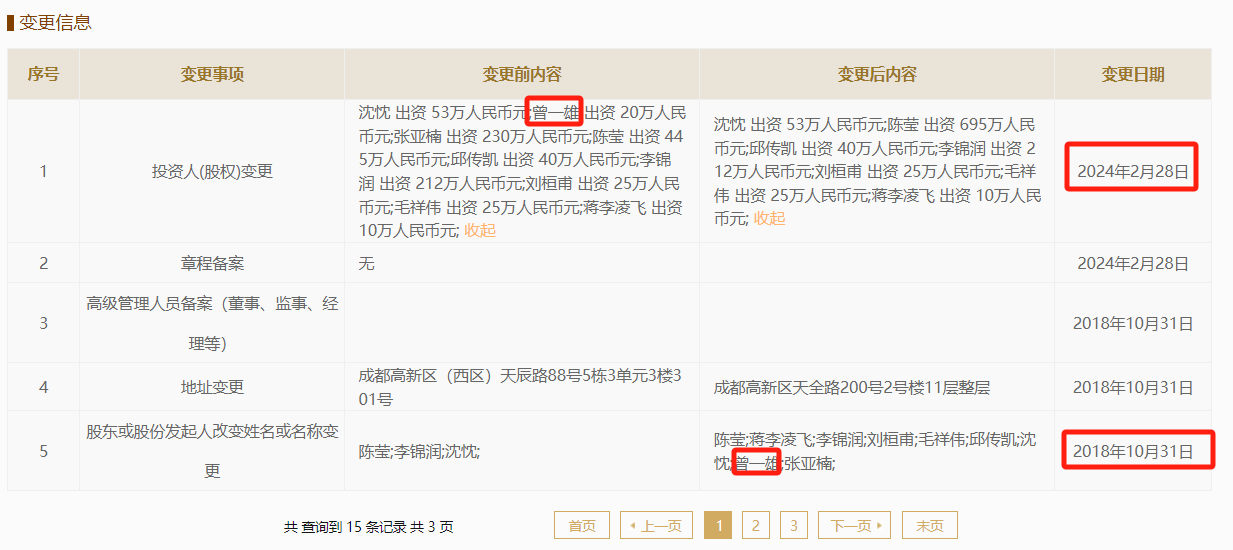This screenshot has height=550, width=1233.
Task: Click the date 2018年10月31日 in row 5
Action: (x=1133, y=452)
